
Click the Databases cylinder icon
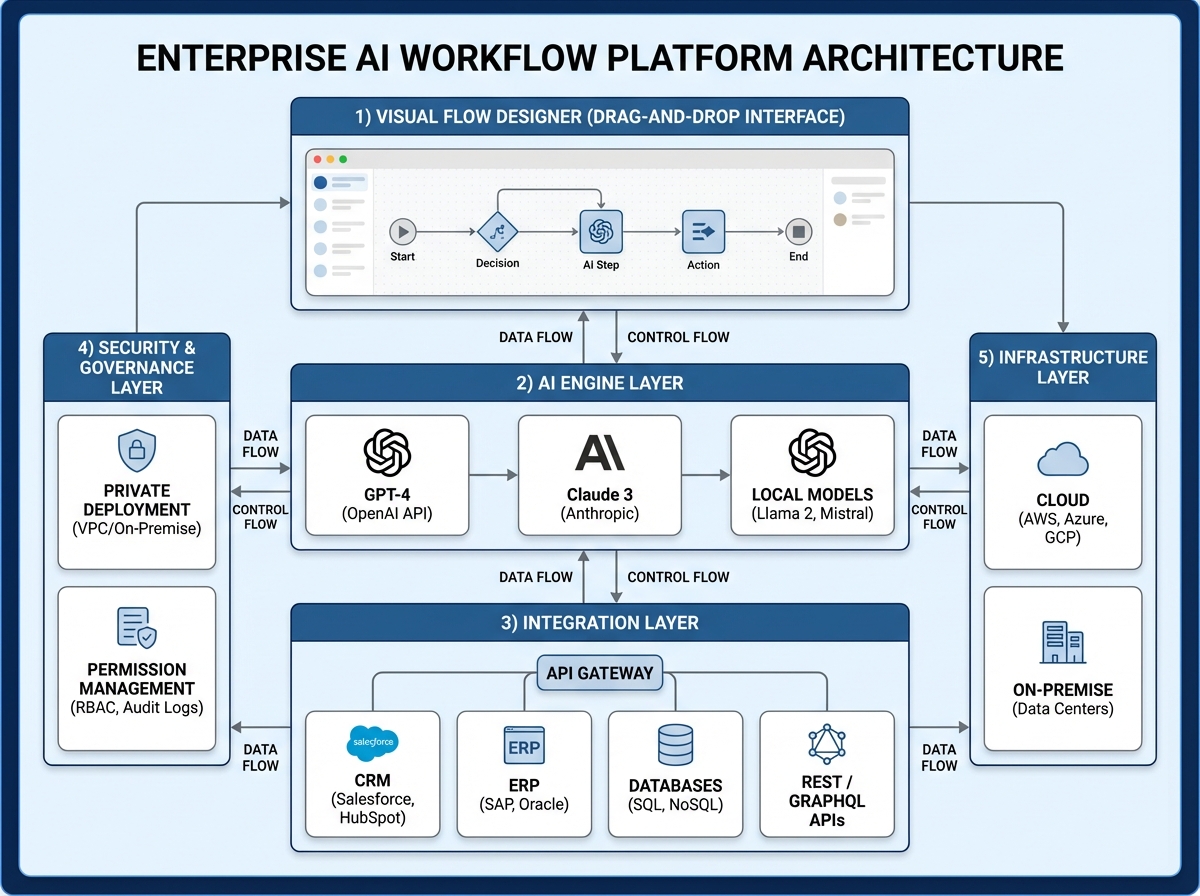pyautogui.click(x=675, y=745)
